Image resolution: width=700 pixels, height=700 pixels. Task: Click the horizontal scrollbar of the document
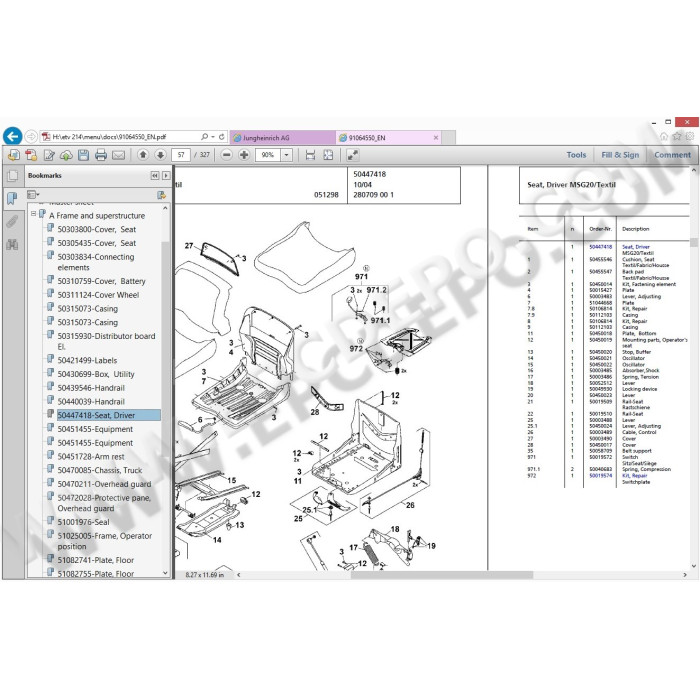pyautogui.click(x=442, y=575)
